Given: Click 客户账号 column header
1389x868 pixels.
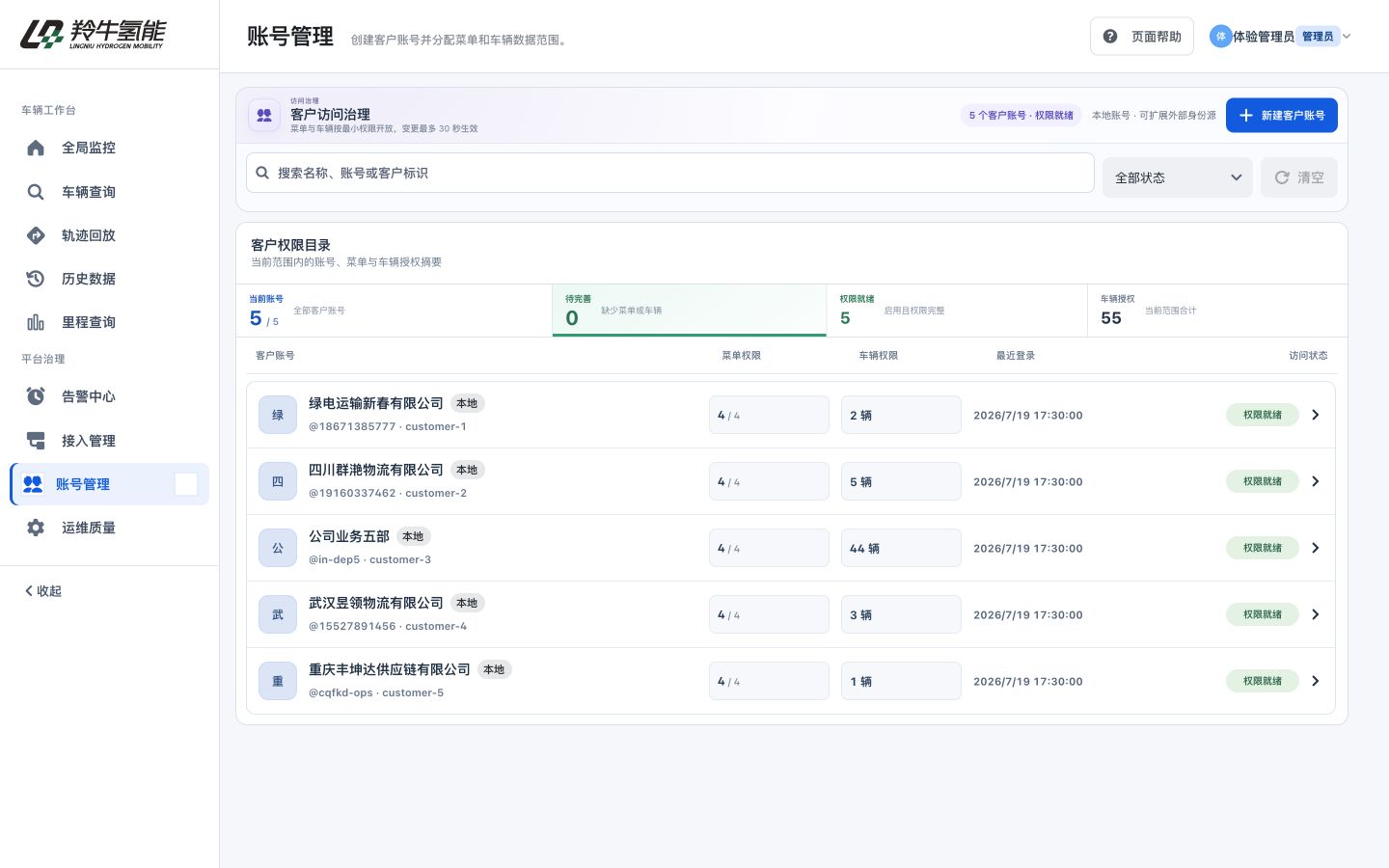Looking at the screenshot, I should coord(275,356).
